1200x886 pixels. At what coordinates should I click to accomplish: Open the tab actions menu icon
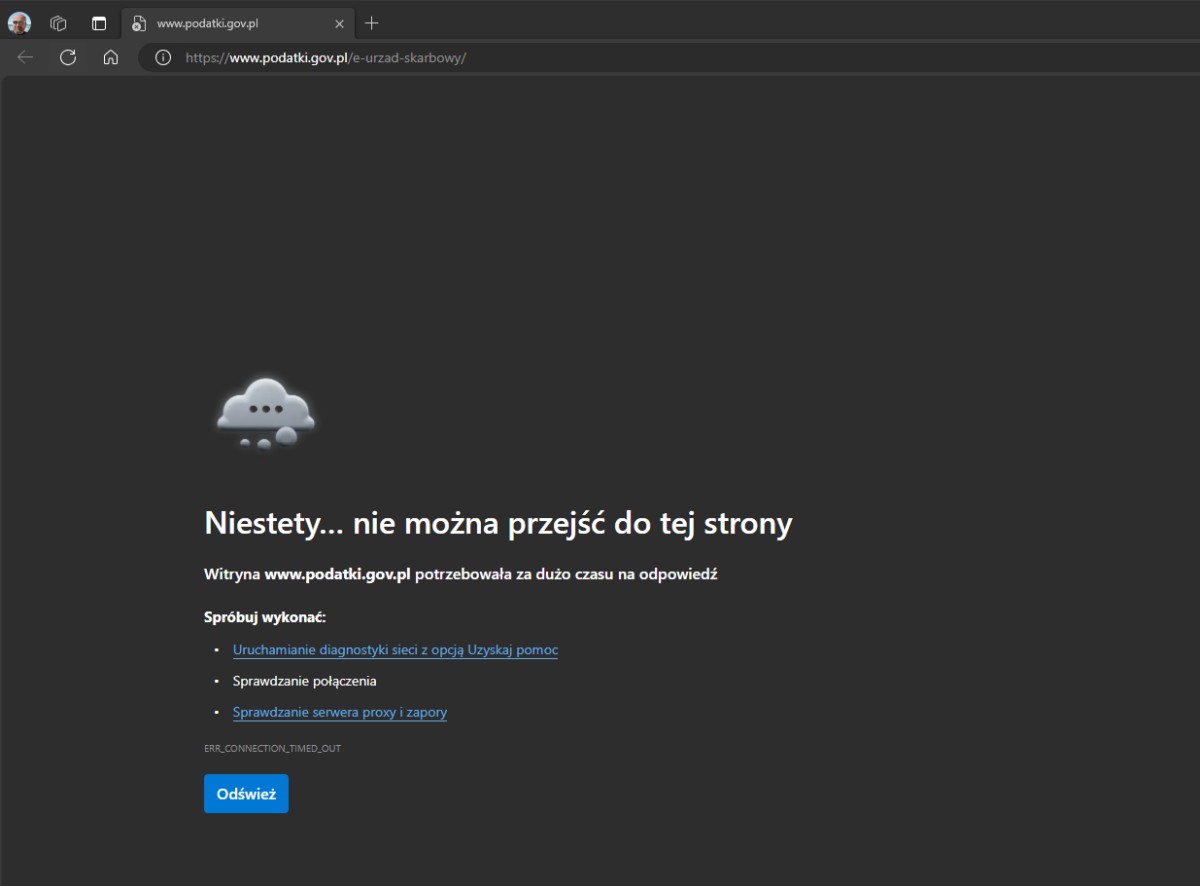click(97, 22)
